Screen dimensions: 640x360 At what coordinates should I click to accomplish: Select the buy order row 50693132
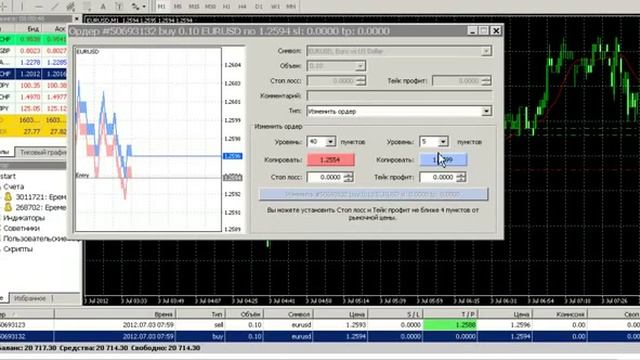tap(320, 336)
